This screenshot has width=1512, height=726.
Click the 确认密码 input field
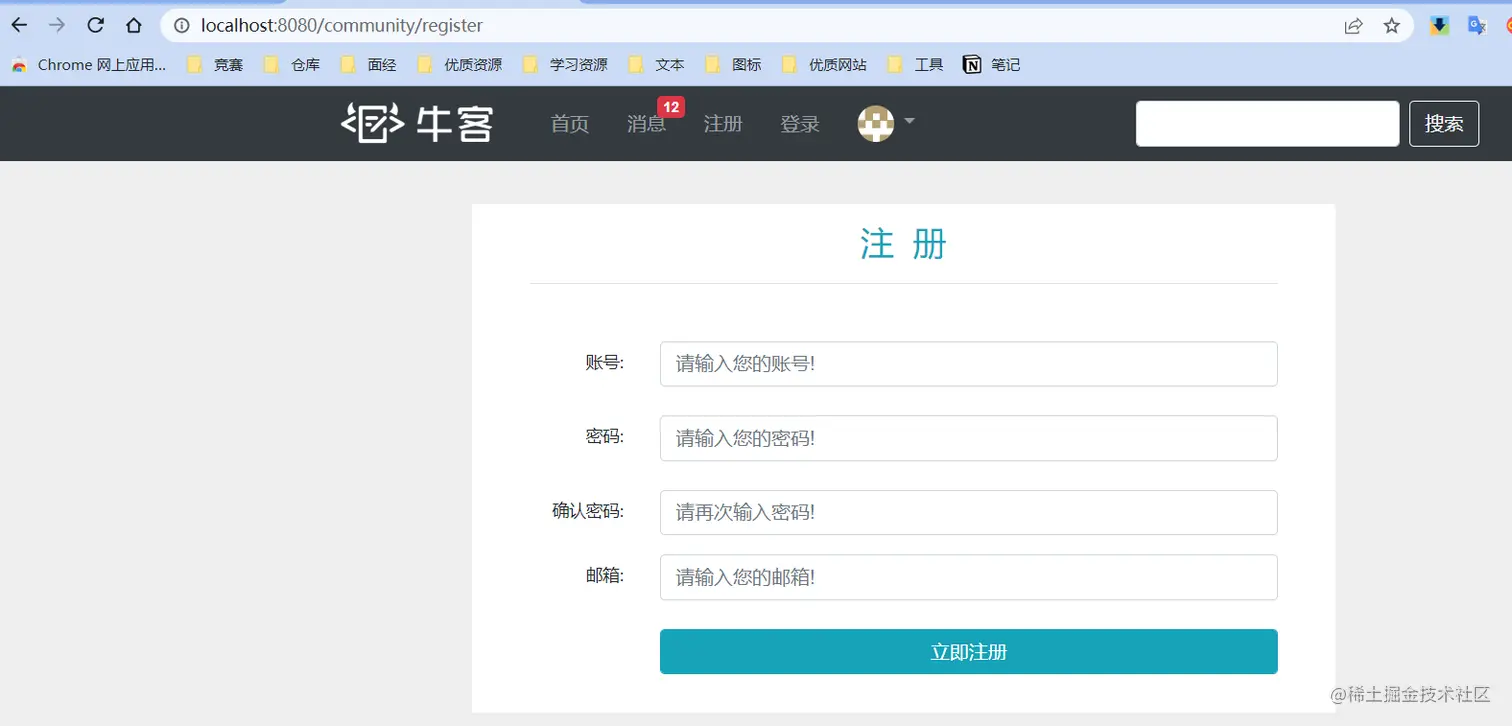968,512
